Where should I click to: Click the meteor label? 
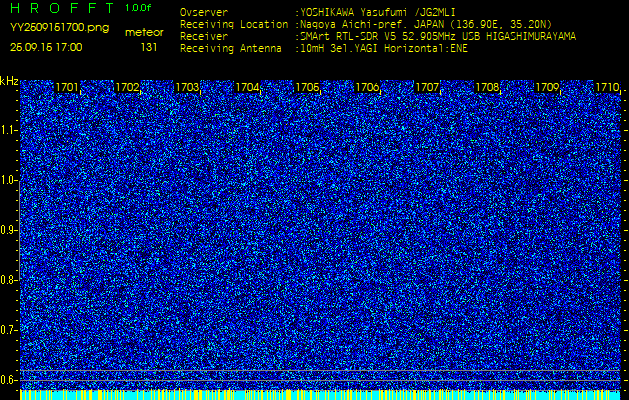[144, 33]
